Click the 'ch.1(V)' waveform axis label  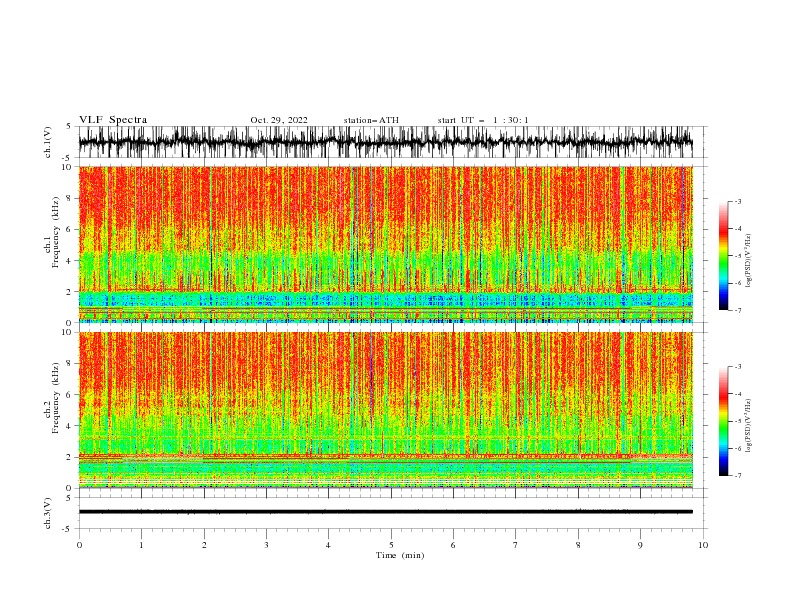click(x=48, y=142)
